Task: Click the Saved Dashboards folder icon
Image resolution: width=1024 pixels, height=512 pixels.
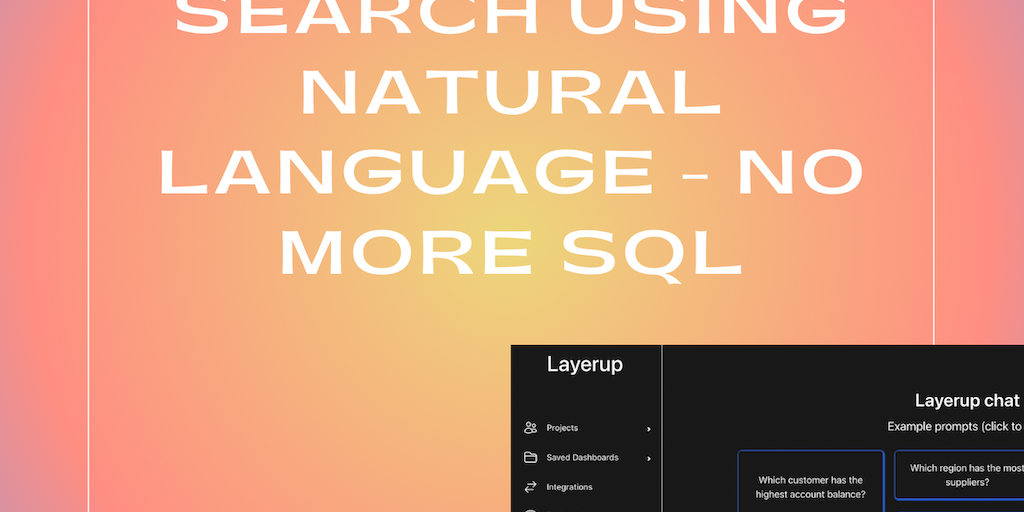Action: [x=530, y=458]
